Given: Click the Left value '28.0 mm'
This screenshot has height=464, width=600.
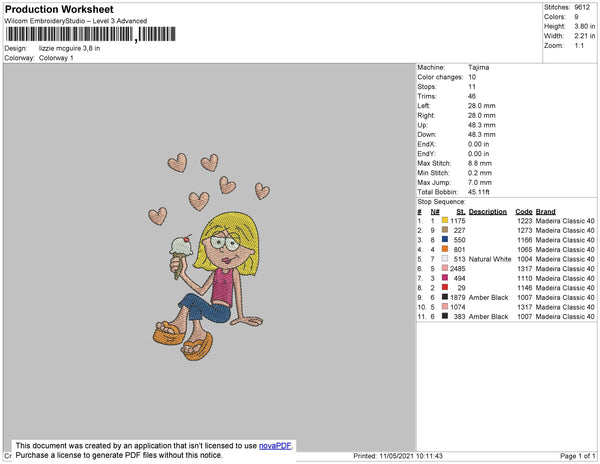Looking at the screenshot, I should (481, 106).
